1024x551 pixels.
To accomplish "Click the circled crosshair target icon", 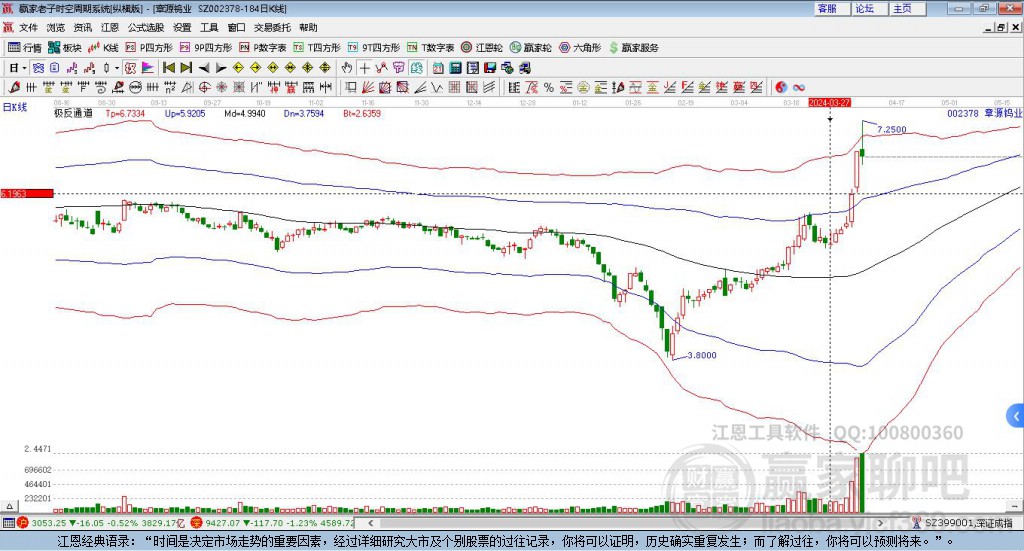I will click(204, 87).
